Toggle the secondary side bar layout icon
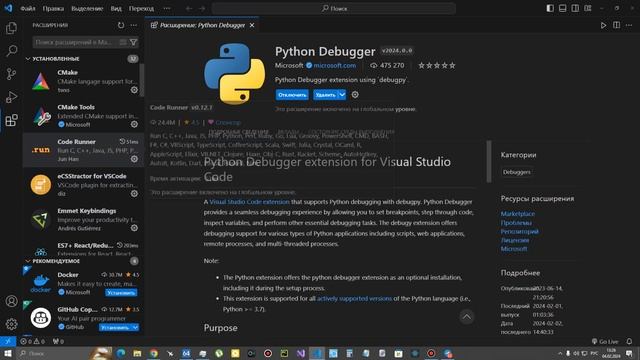Viewport: 640px width, 360px height. coord(575,8)
